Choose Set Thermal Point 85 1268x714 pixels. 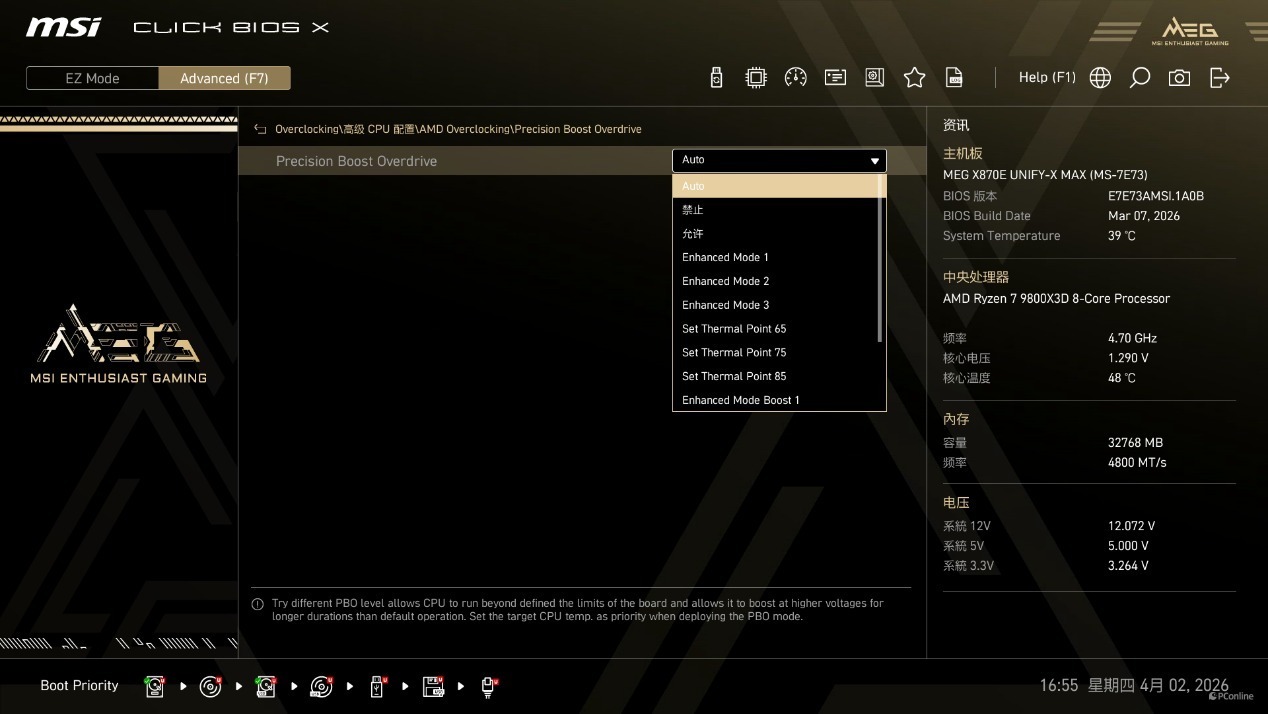(x=775, y=376)
